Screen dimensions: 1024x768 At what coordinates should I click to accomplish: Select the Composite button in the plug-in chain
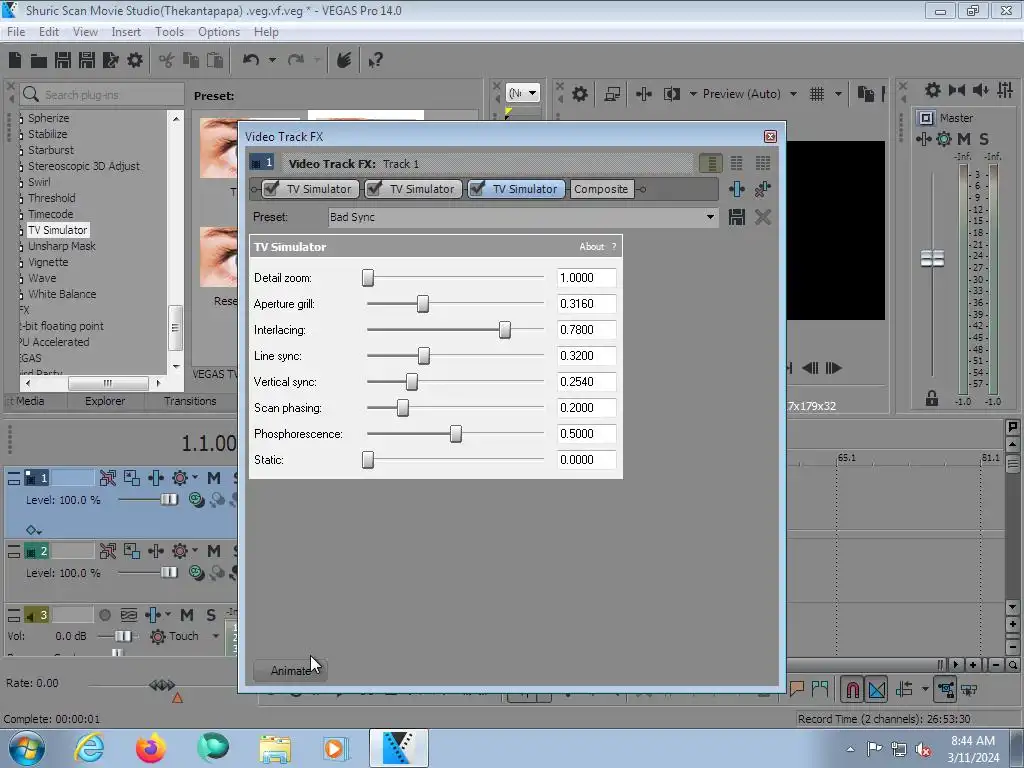pos(601,189)
